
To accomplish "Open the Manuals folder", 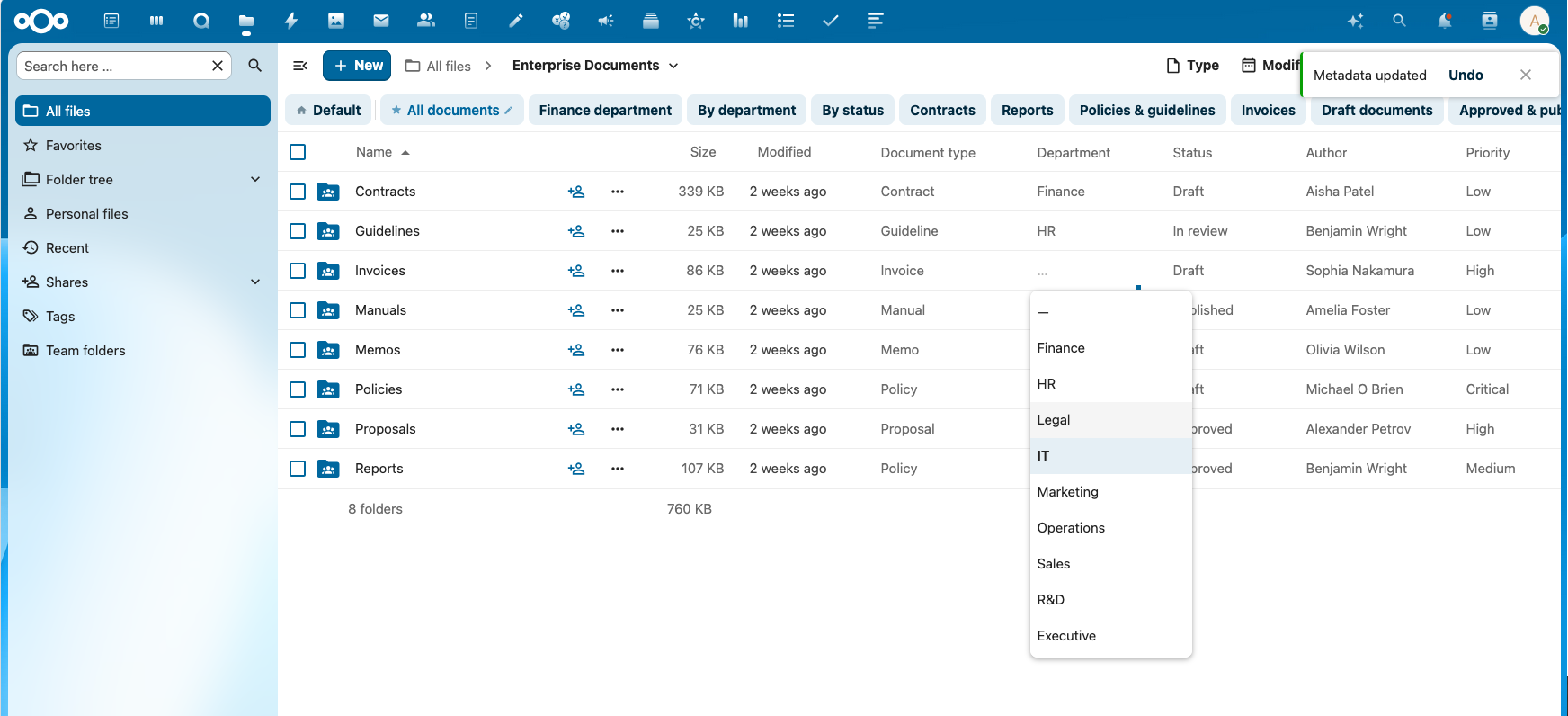I will [x=380, y=310].
